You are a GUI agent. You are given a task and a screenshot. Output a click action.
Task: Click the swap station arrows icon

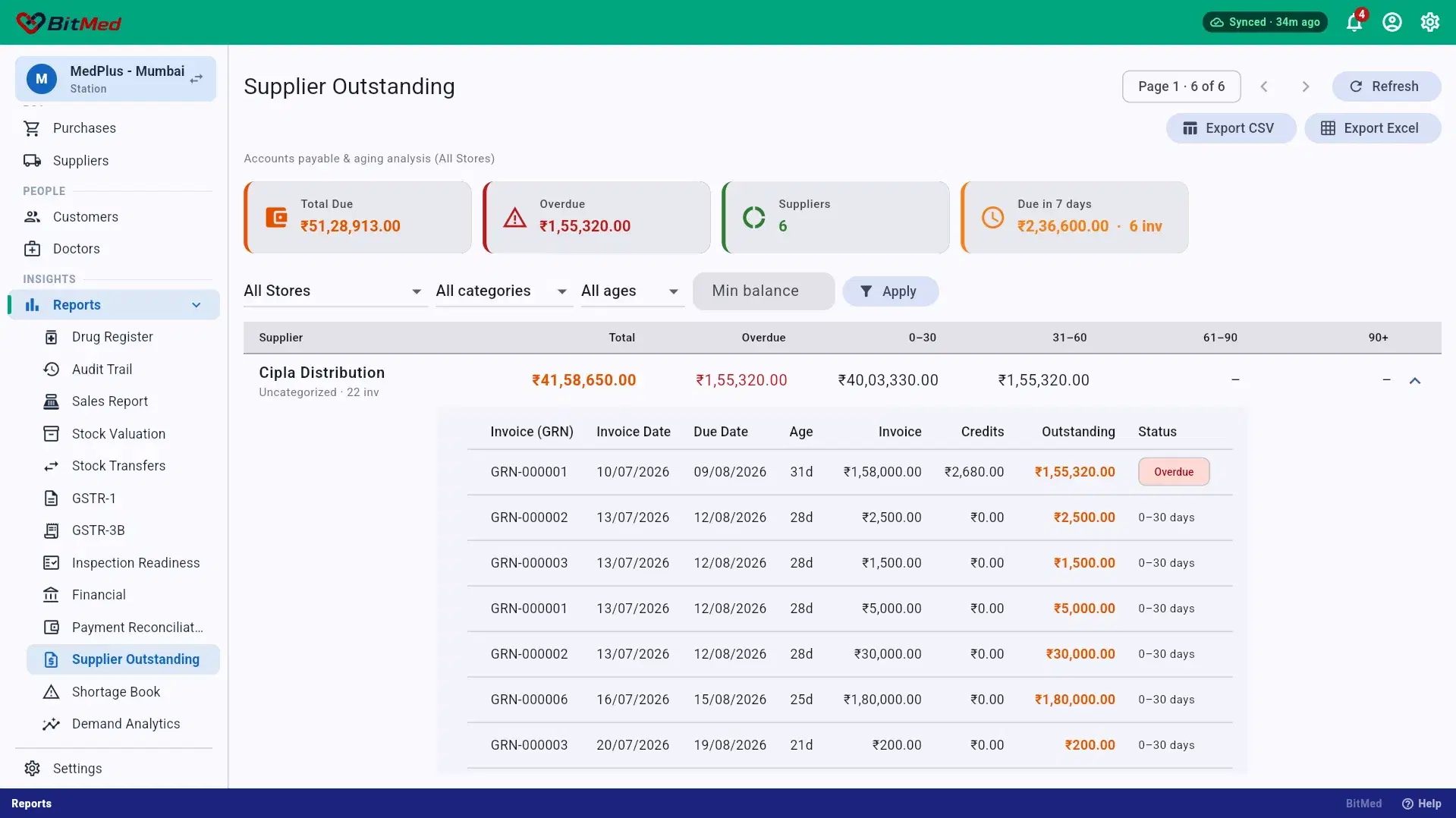(197, 79)
